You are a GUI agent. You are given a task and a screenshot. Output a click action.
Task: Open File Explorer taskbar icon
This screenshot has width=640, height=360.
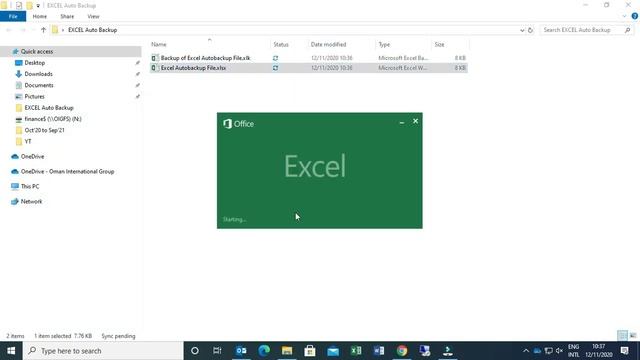point(287,351)
